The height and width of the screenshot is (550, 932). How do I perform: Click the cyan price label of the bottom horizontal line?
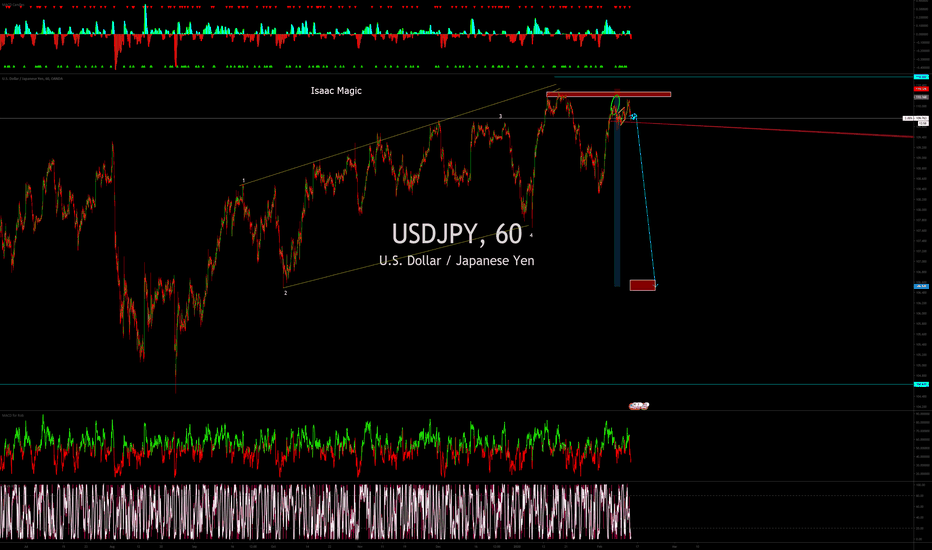click(x=921, y=384)
